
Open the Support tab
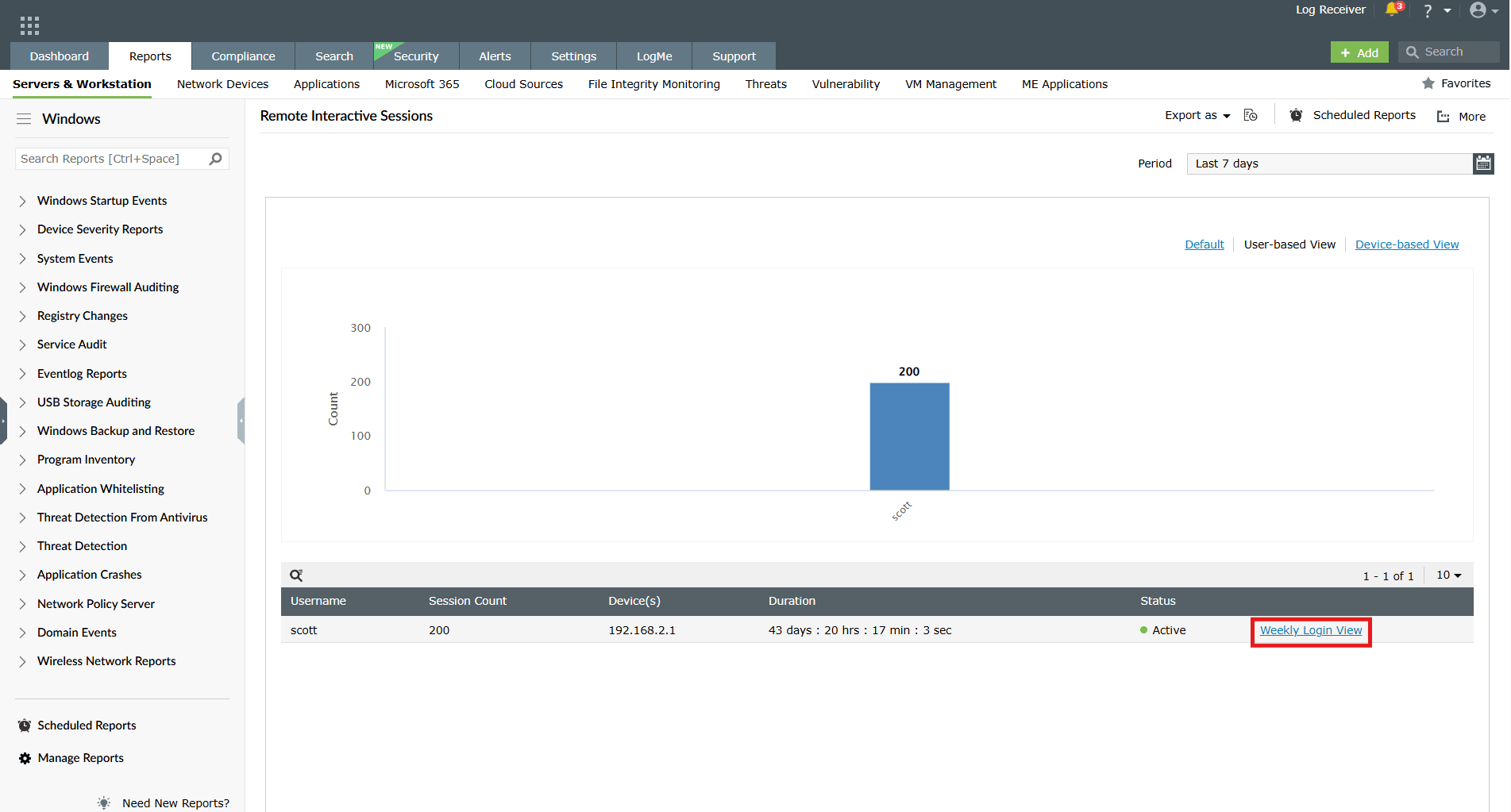(734, 56)
